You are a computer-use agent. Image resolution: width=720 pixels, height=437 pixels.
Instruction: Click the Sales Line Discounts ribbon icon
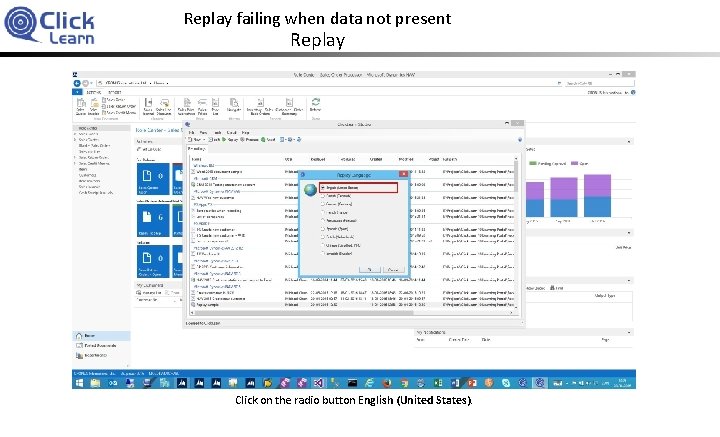pos(164,106)
